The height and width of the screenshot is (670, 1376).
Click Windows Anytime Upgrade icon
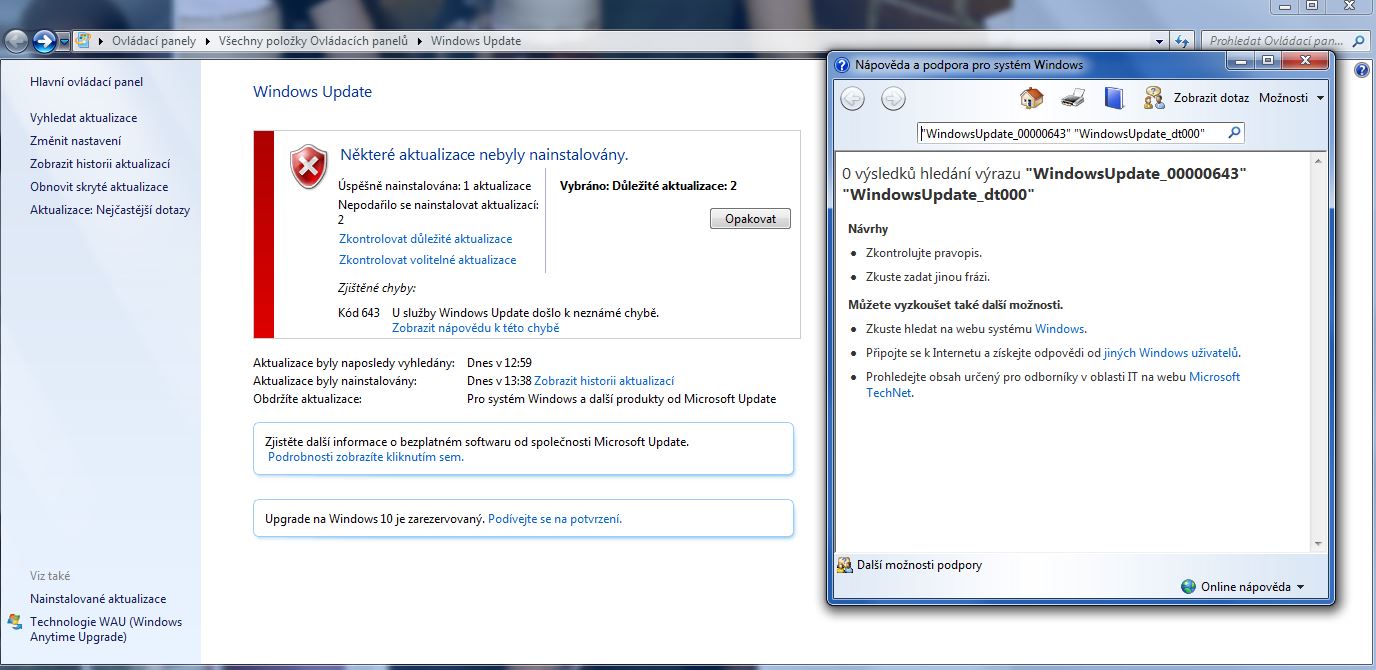14,622
